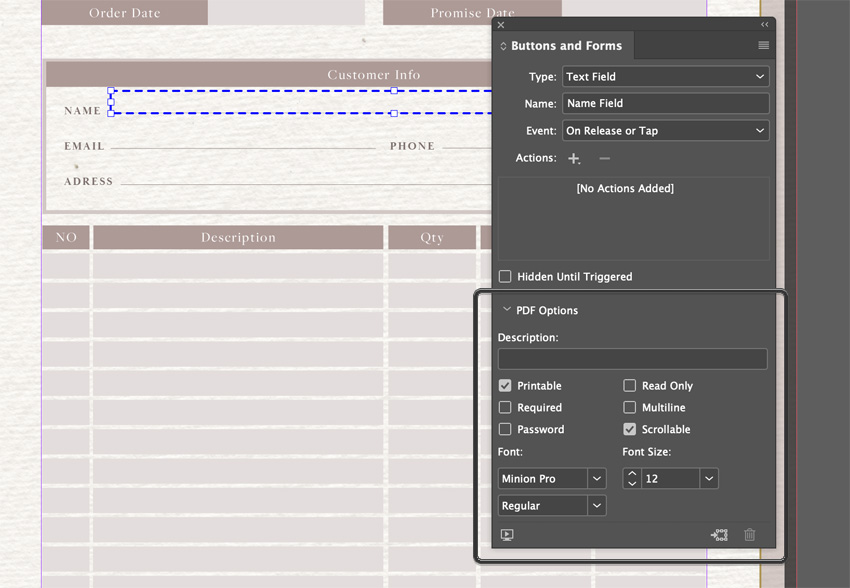
Task: Add an action with the plus icon
Action: 573,158
